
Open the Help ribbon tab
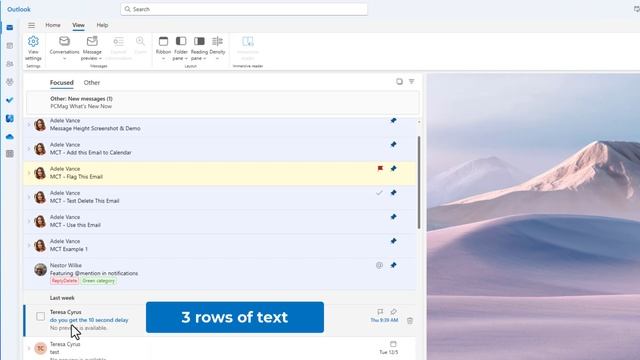coord(102,25)
